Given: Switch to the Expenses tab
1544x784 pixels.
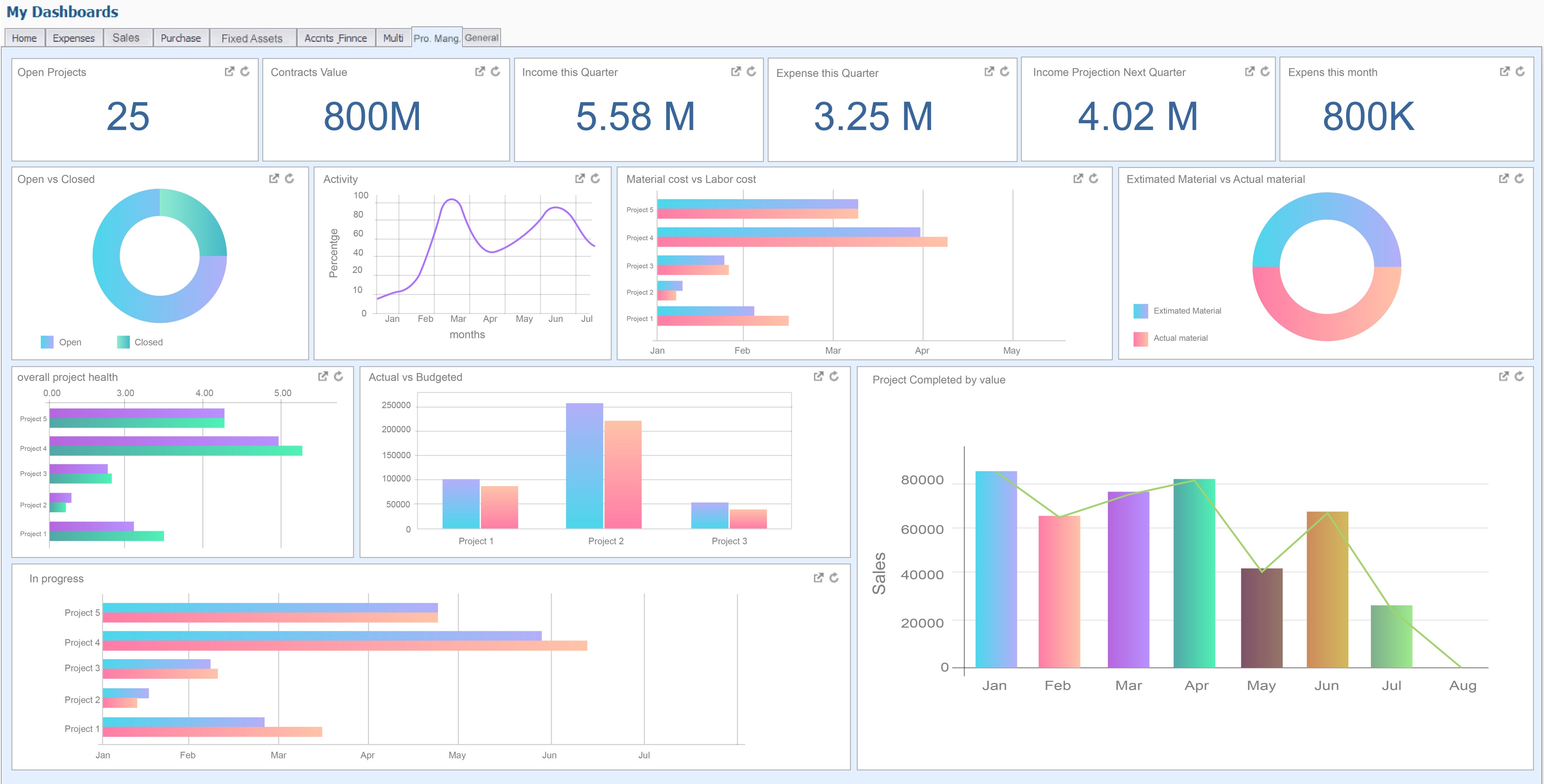Looking at the screenshot, I should 74,38.
